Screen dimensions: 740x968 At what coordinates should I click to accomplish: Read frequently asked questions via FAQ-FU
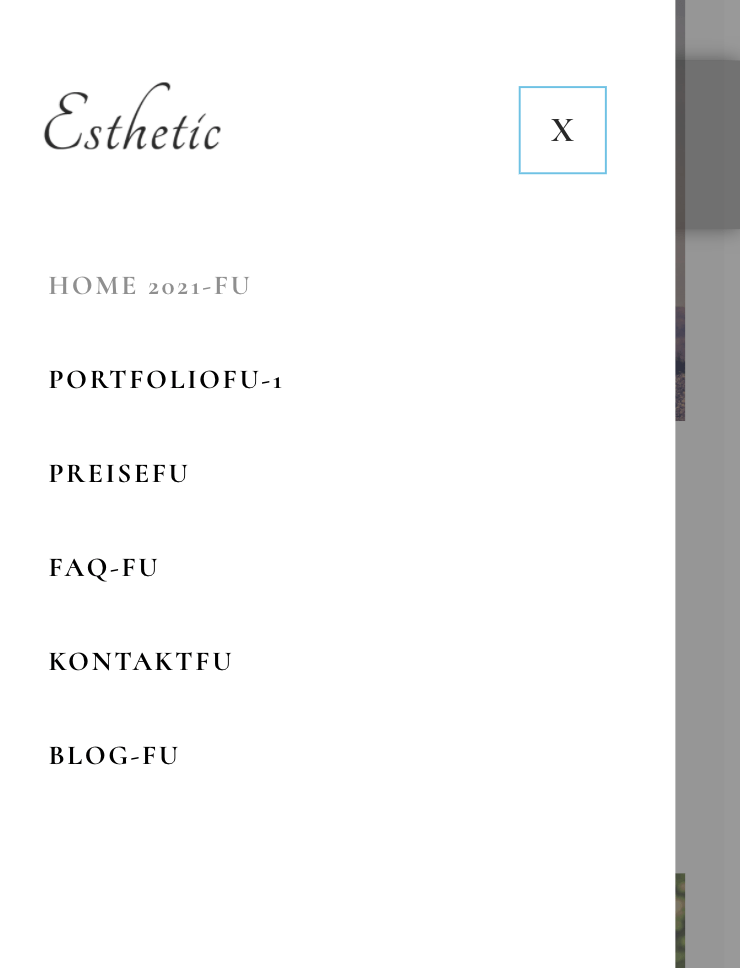tap(104, 567)
